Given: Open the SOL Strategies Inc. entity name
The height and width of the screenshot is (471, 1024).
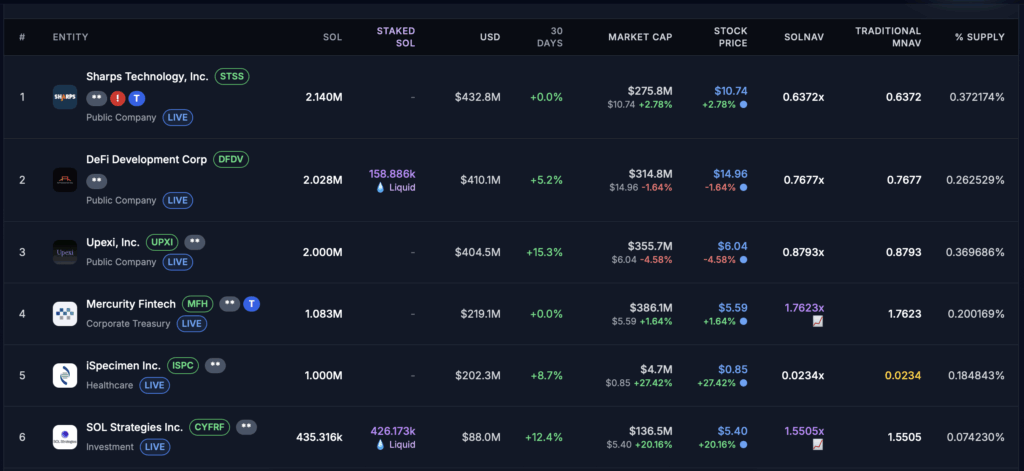Looking at the screenshot, I should [135, 427].
